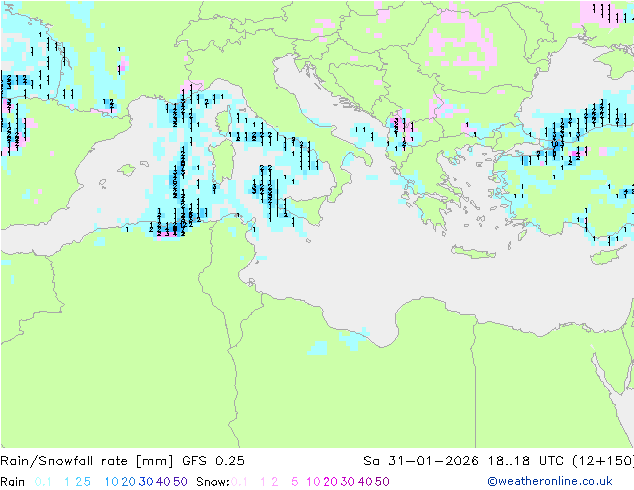Pick the snow 0.1 legend value

tap(239, 482)
